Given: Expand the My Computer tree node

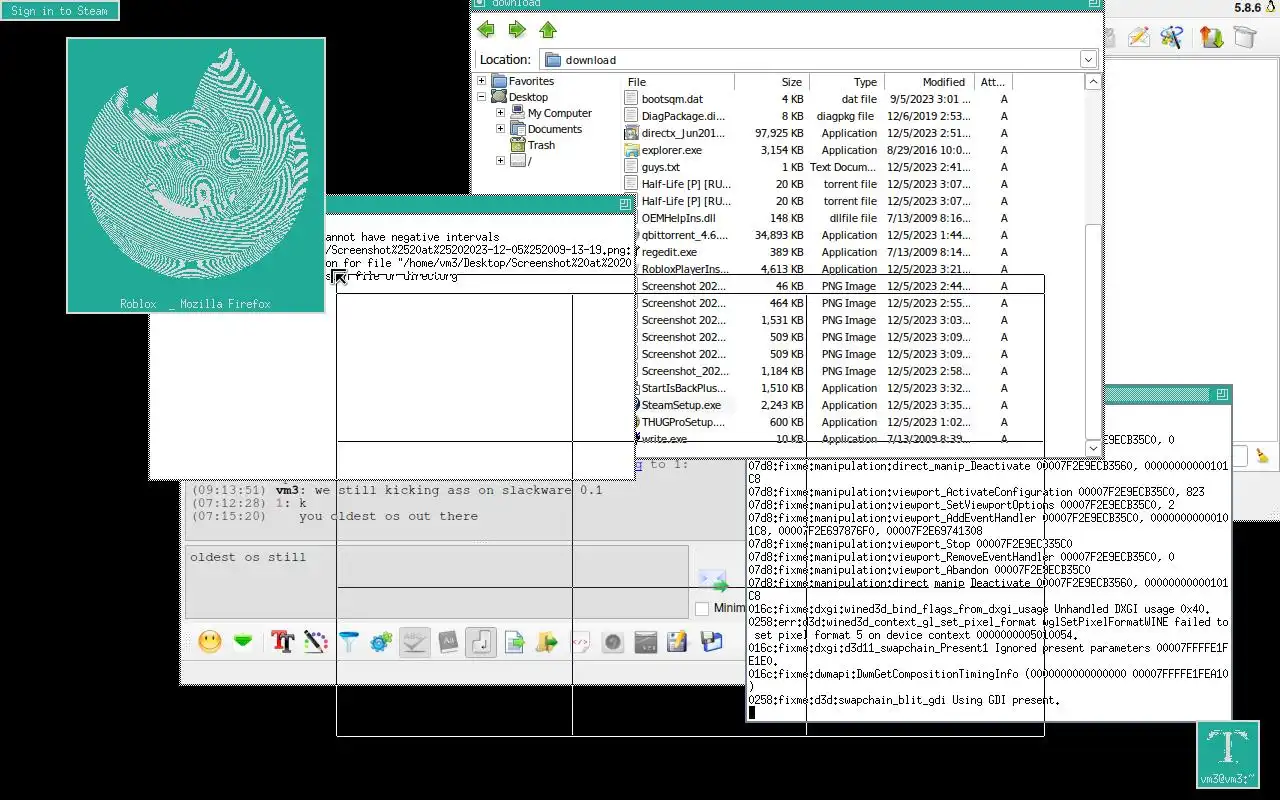Looking at the screenshot, I should click(500, 113).
